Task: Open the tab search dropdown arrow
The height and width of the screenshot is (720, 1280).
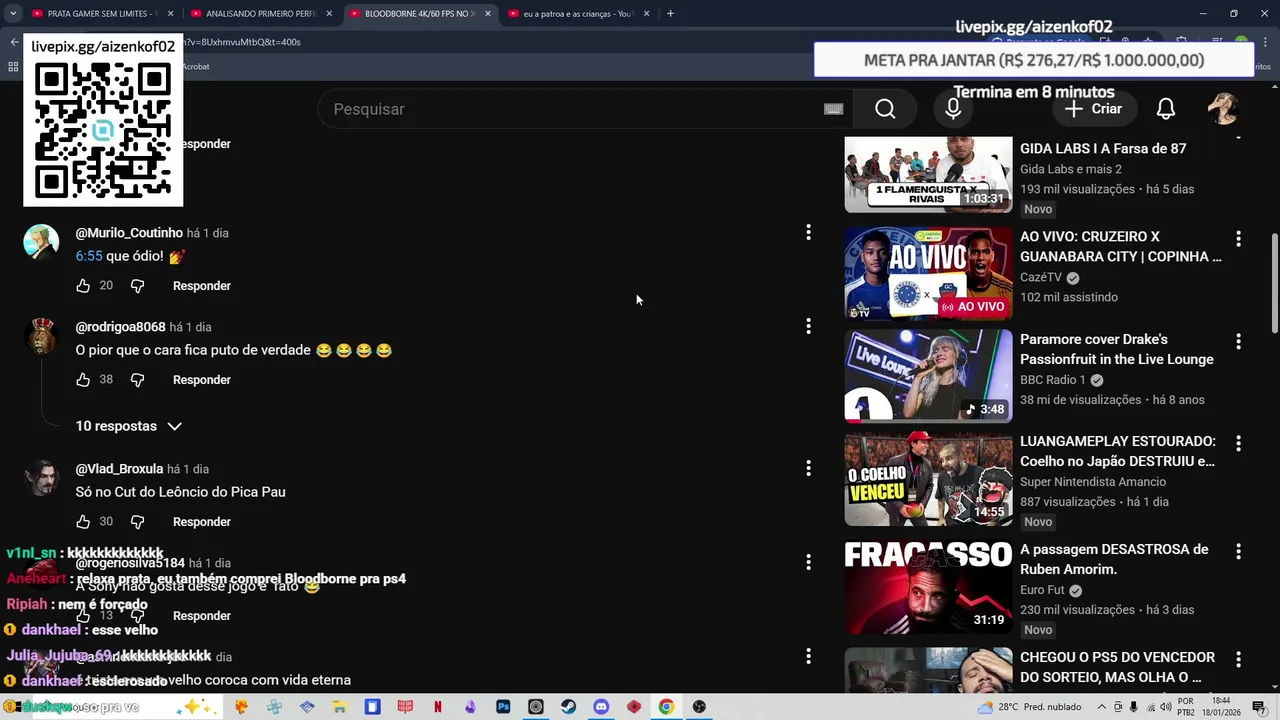Action: (x=13, y=14)
